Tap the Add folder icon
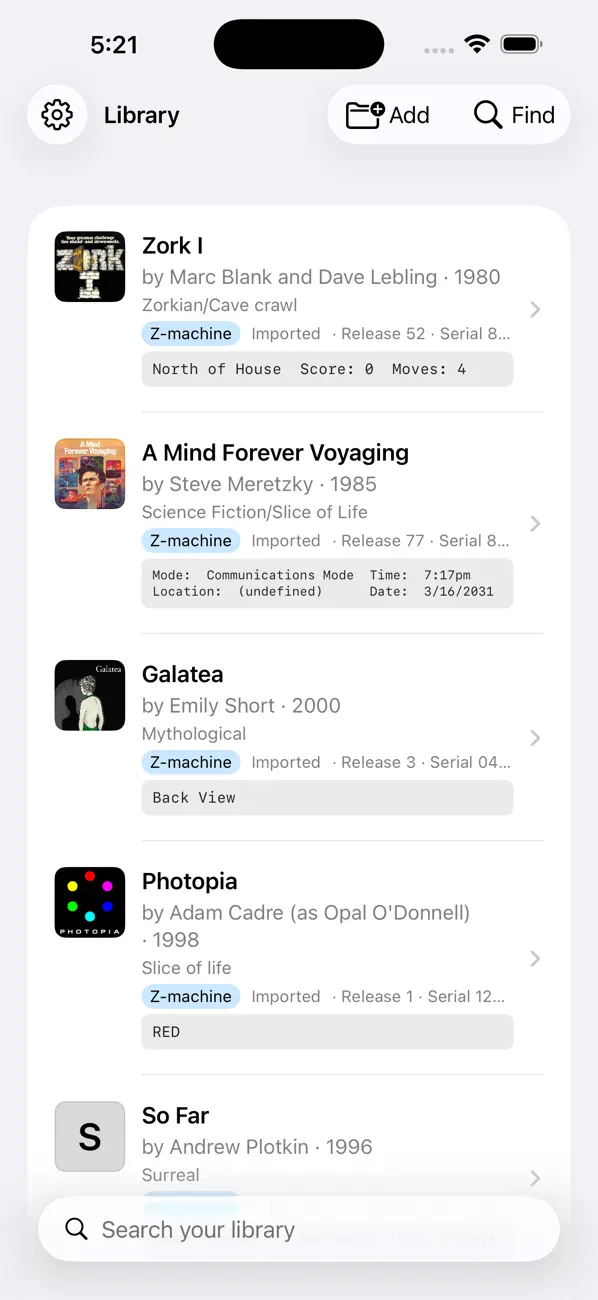The image size is (598, 1300). pos(365,115)
